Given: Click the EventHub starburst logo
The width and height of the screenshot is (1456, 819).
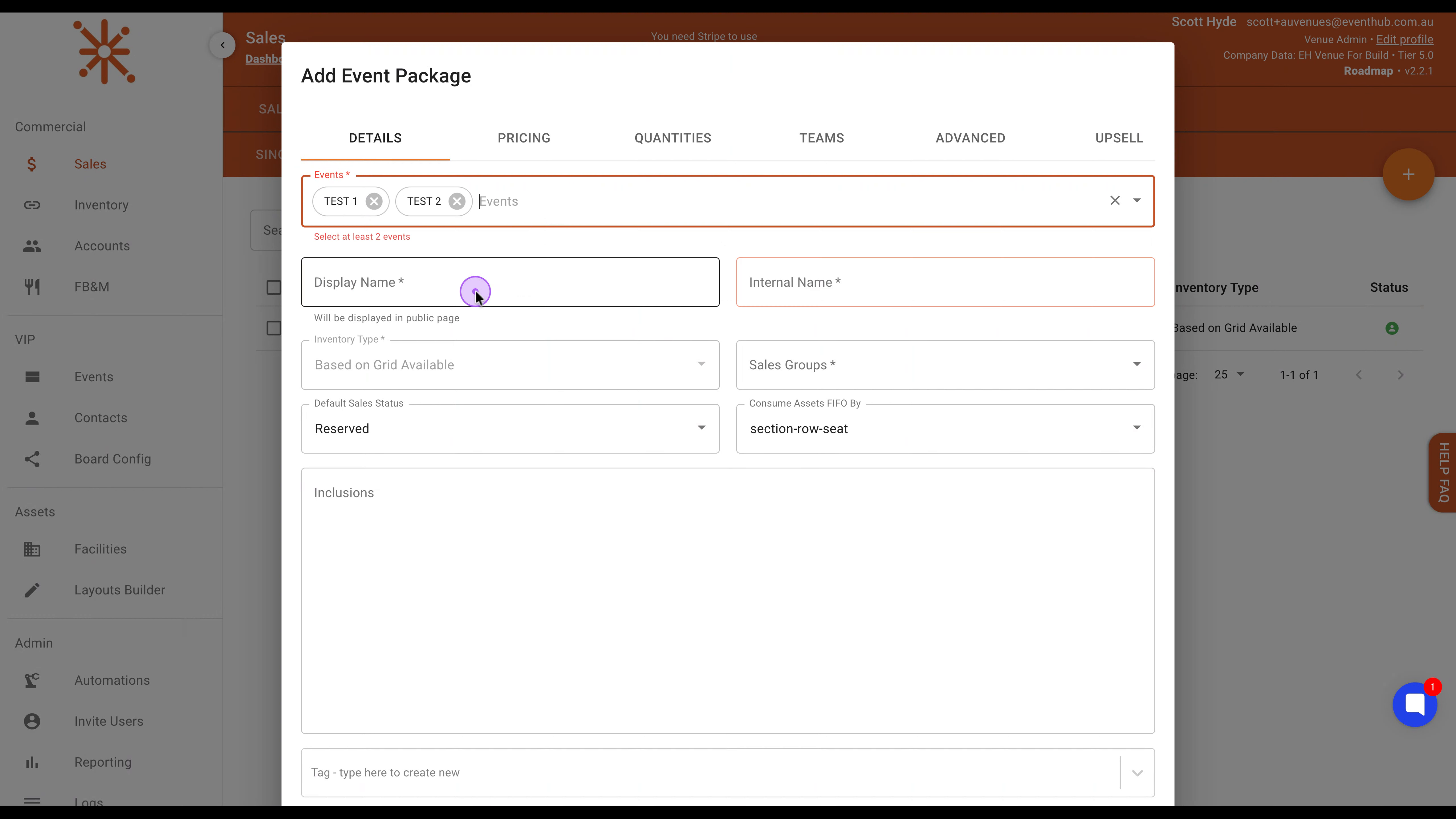Looking at the screenshot, I should click(105, 51).
